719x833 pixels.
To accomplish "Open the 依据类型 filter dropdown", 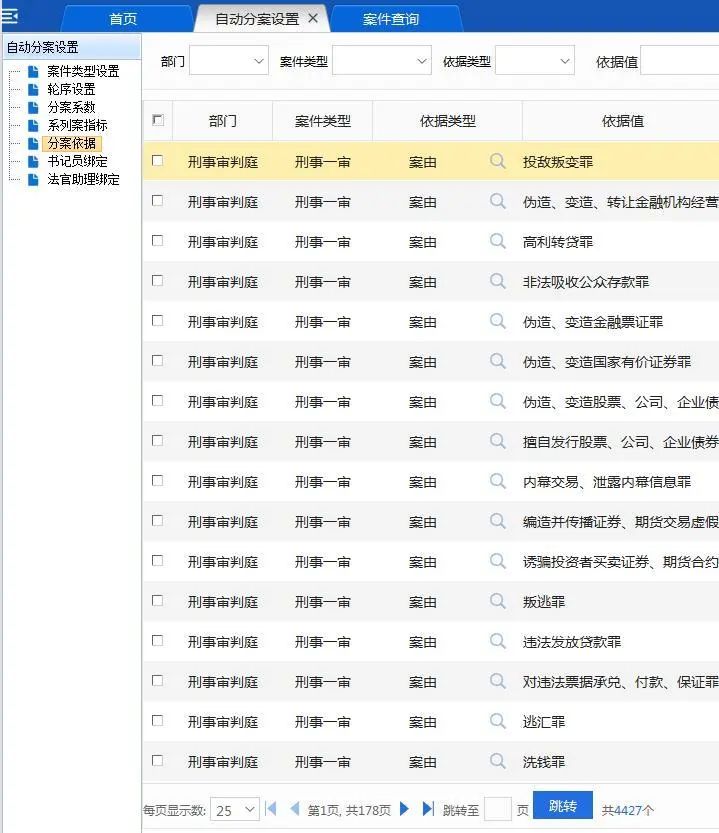I will point(535,61).
